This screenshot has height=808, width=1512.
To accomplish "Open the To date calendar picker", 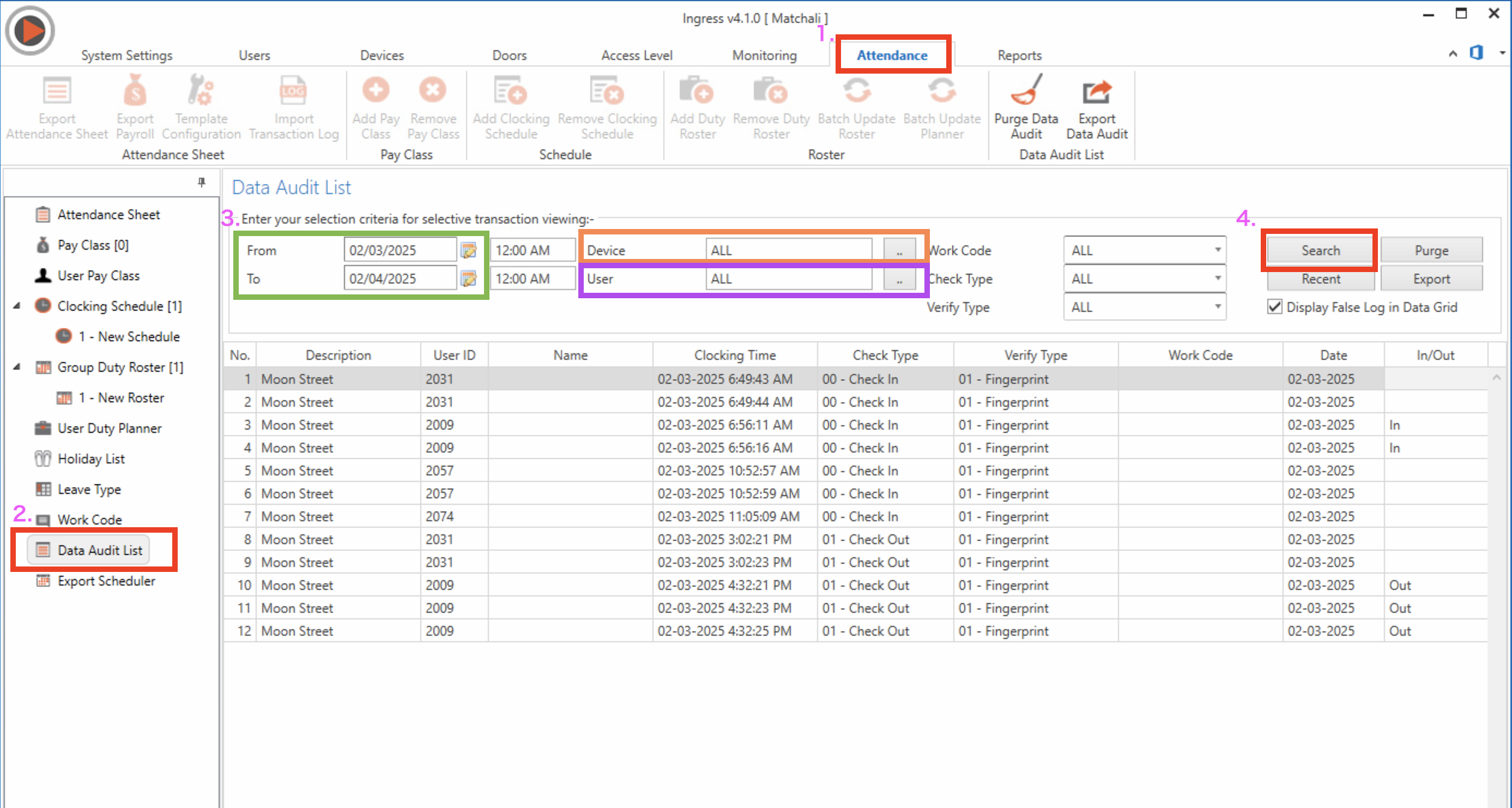I will [468, 279].
